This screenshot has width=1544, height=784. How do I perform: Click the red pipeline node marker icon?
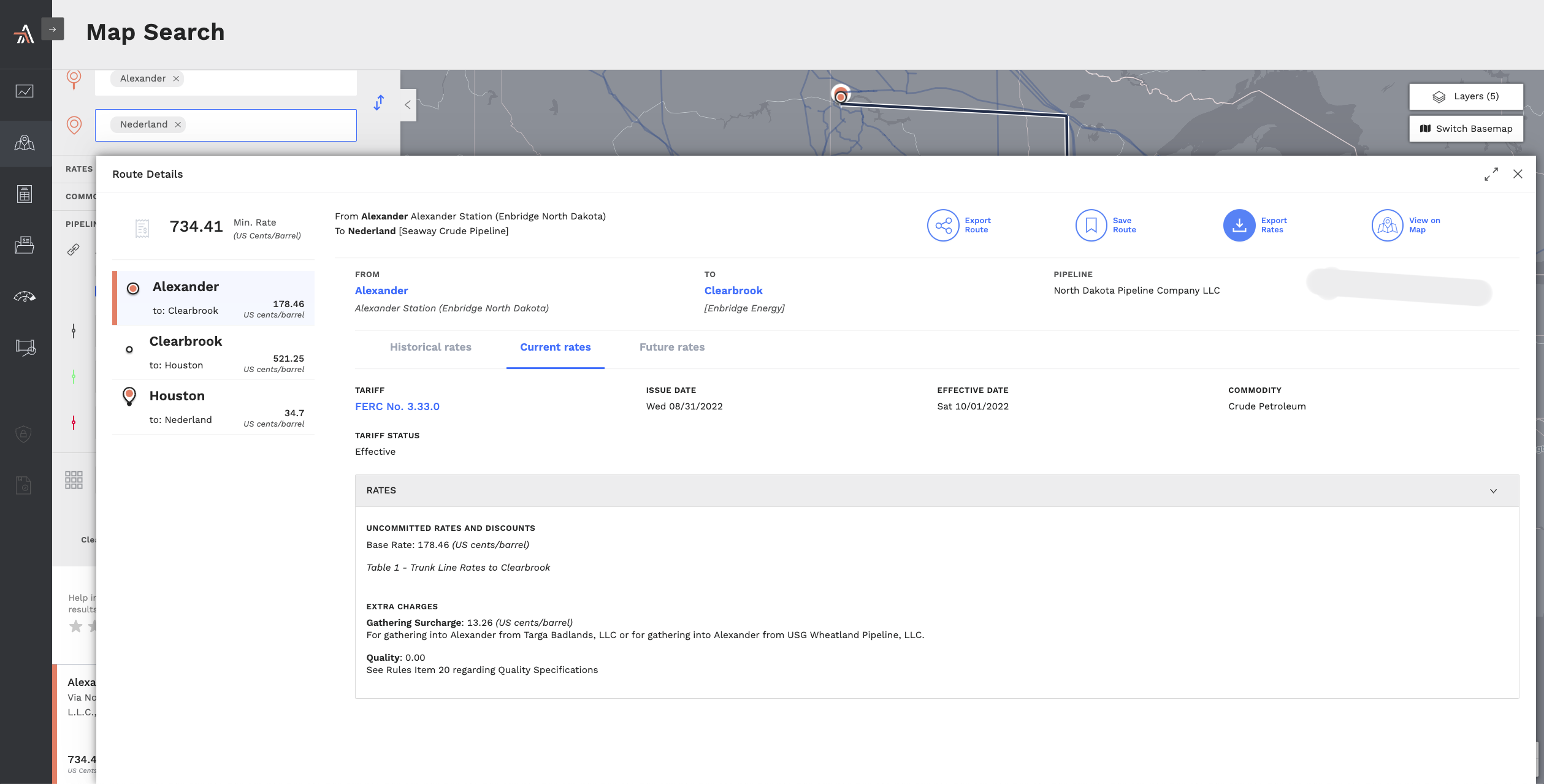click(74, 422)
